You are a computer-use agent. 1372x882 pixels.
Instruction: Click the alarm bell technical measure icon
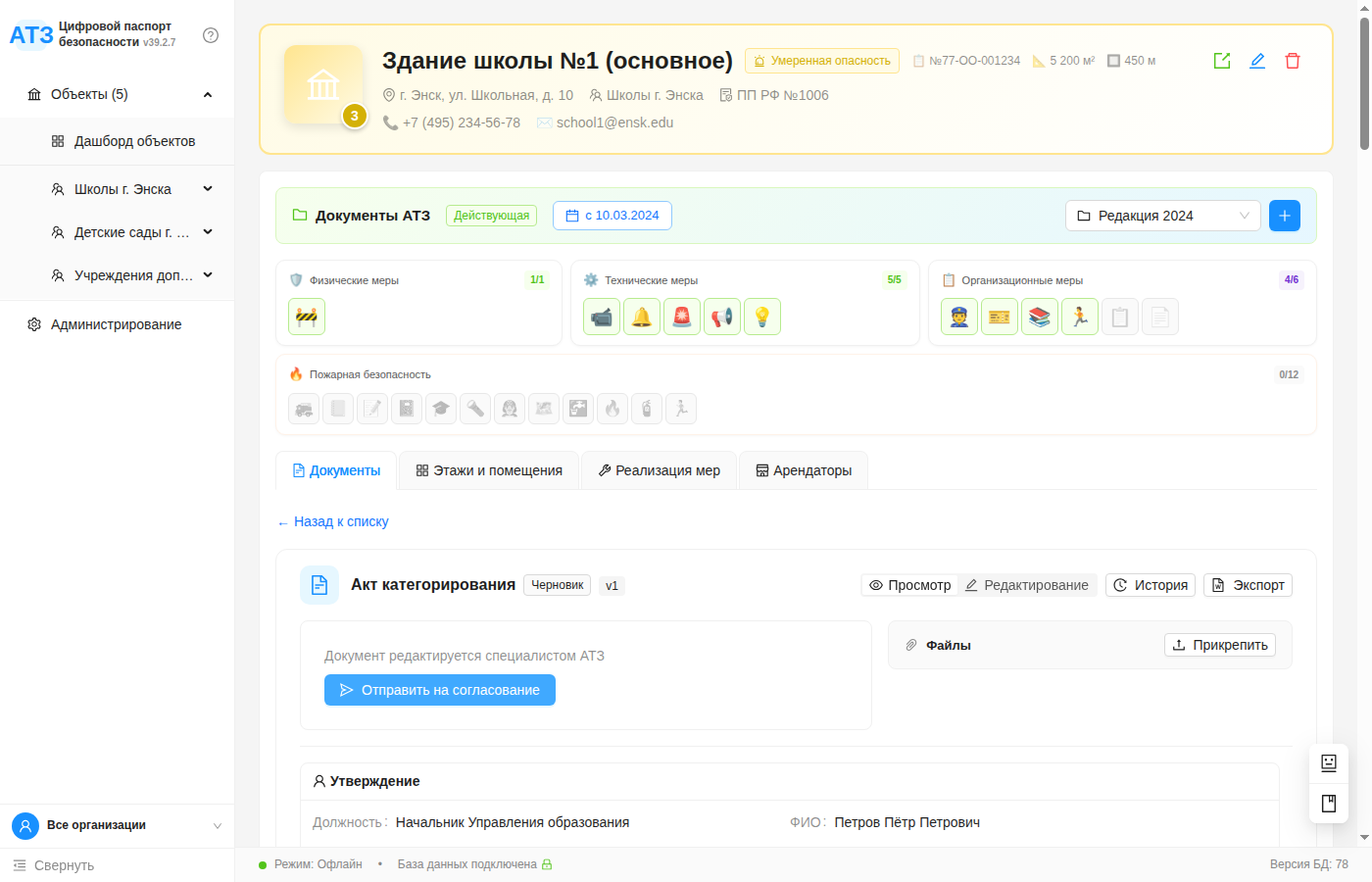pyautogui.click(x=642, y=316)
